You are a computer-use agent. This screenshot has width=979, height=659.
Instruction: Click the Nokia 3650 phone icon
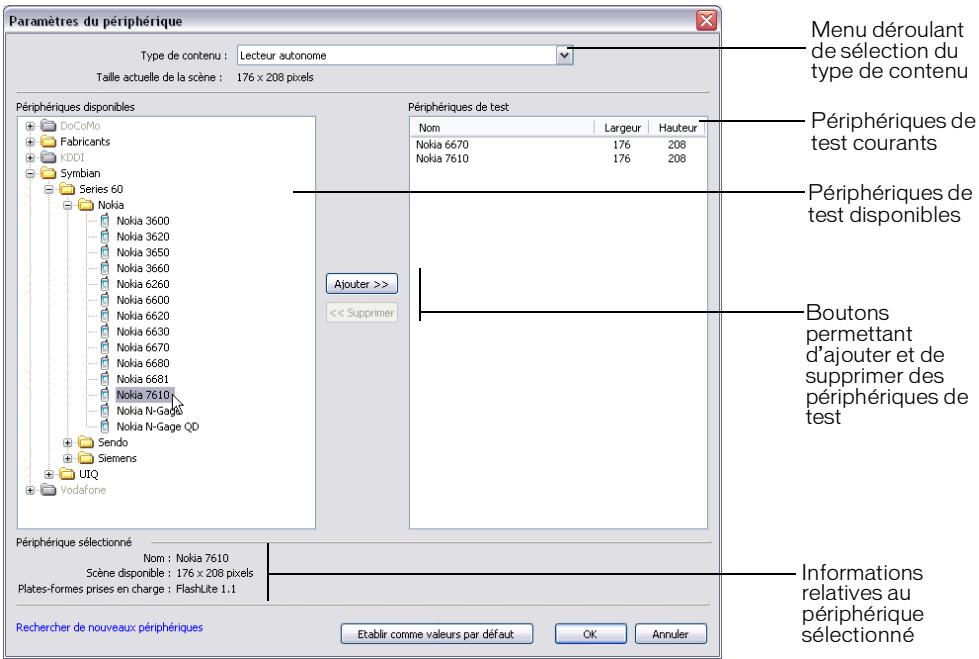tap(105, 252)
